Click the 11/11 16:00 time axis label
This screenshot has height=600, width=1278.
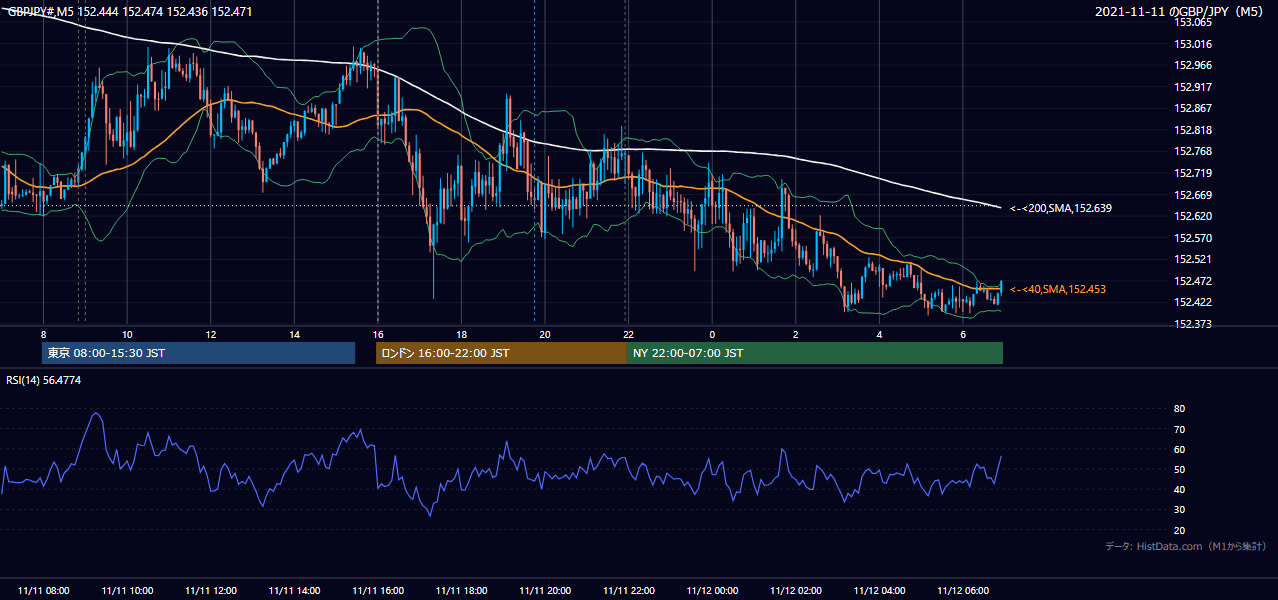377,591
